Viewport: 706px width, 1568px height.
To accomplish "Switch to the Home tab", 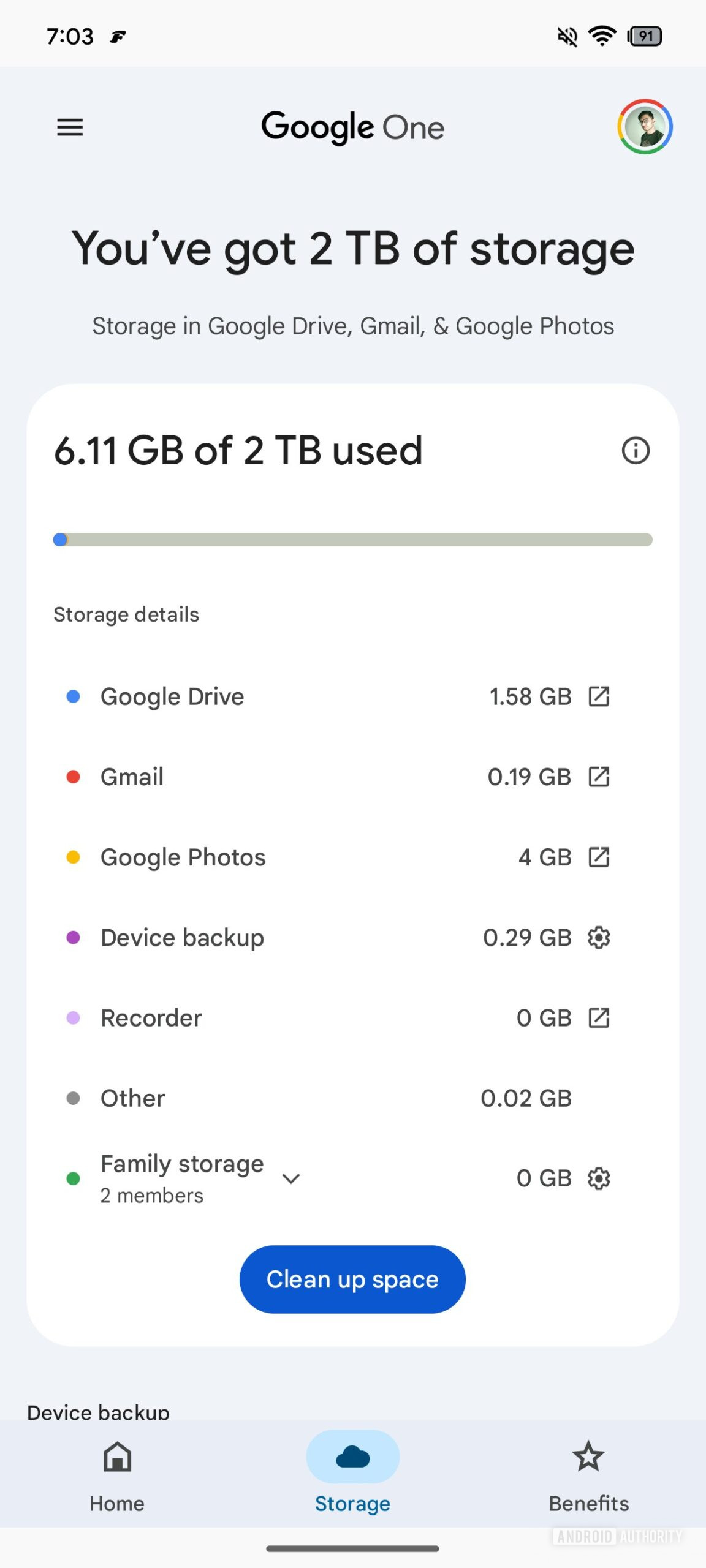I will point(117,1476).
